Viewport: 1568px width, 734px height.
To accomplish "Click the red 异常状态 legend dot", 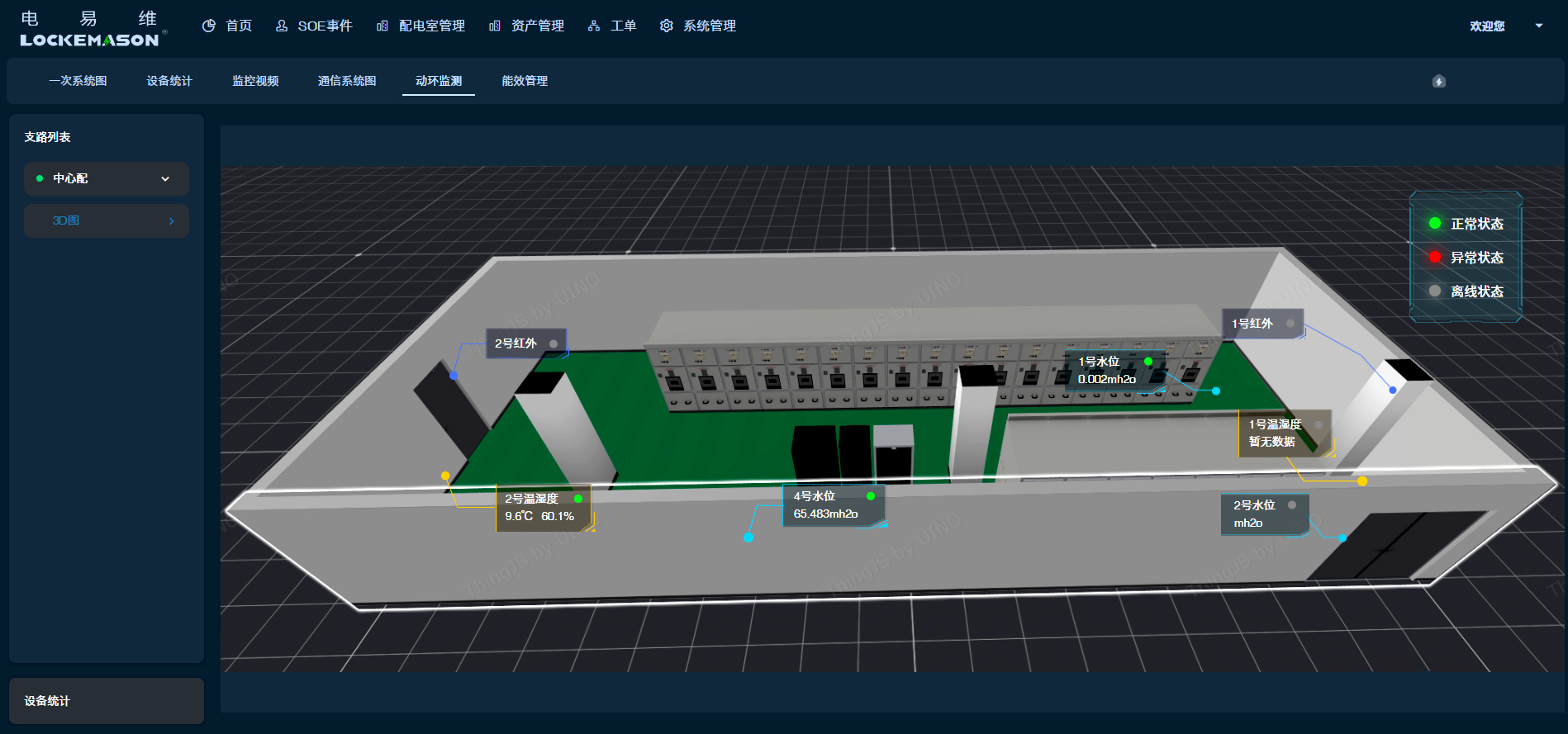I will tap(1435, 257).
